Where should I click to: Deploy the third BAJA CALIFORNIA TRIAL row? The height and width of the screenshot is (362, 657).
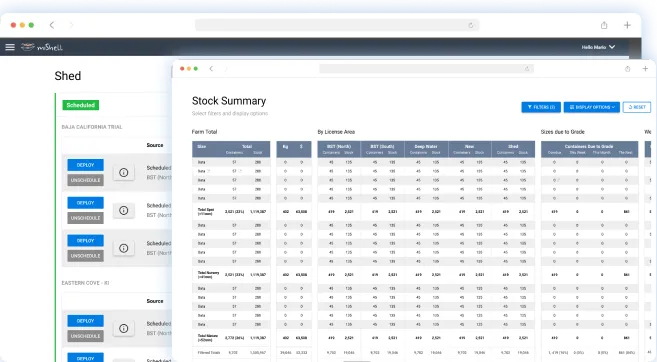(x=85, y=241)
